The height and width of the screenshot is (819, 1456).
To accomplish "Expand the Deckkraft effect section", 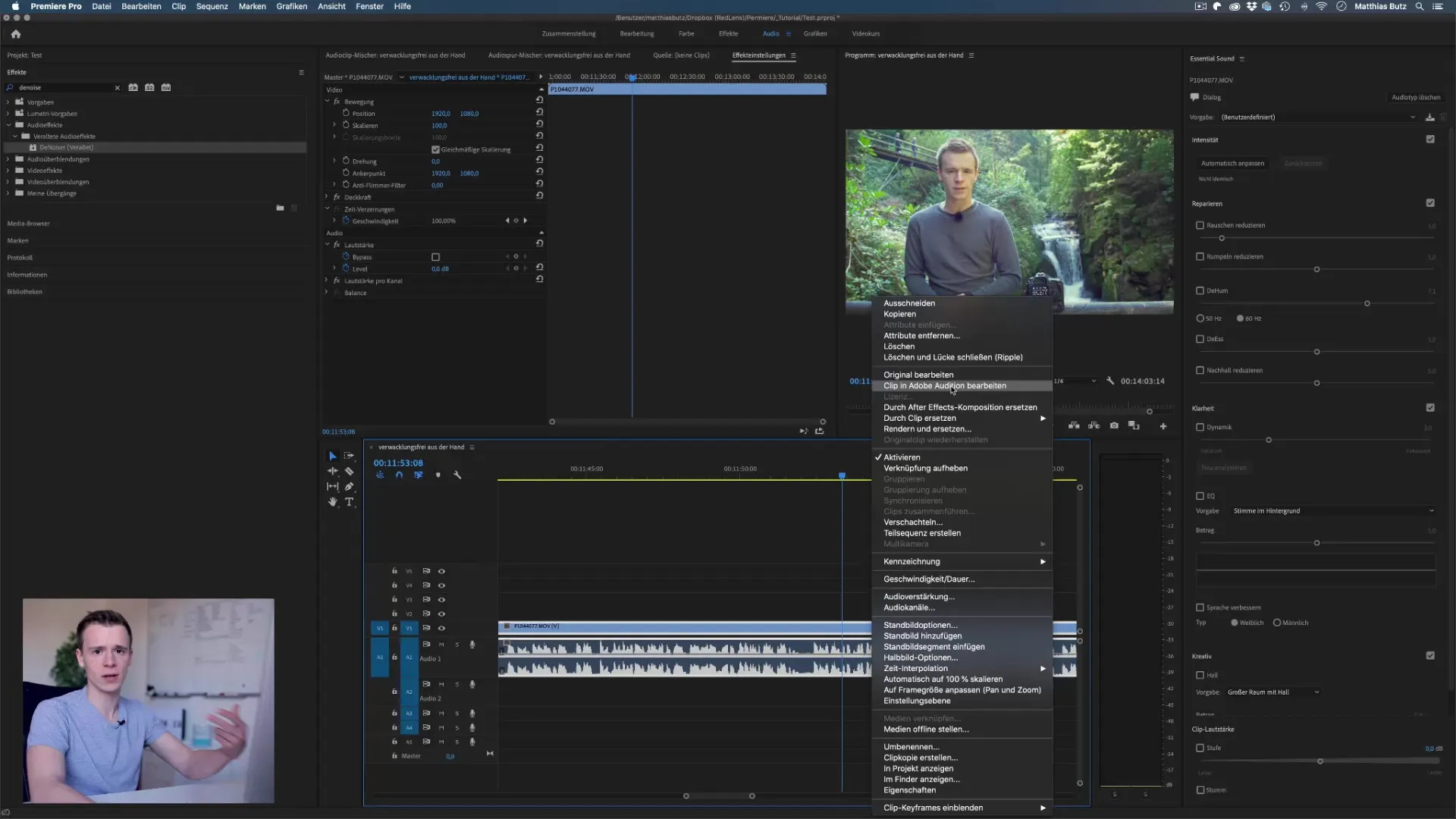I will click(328, 196).
